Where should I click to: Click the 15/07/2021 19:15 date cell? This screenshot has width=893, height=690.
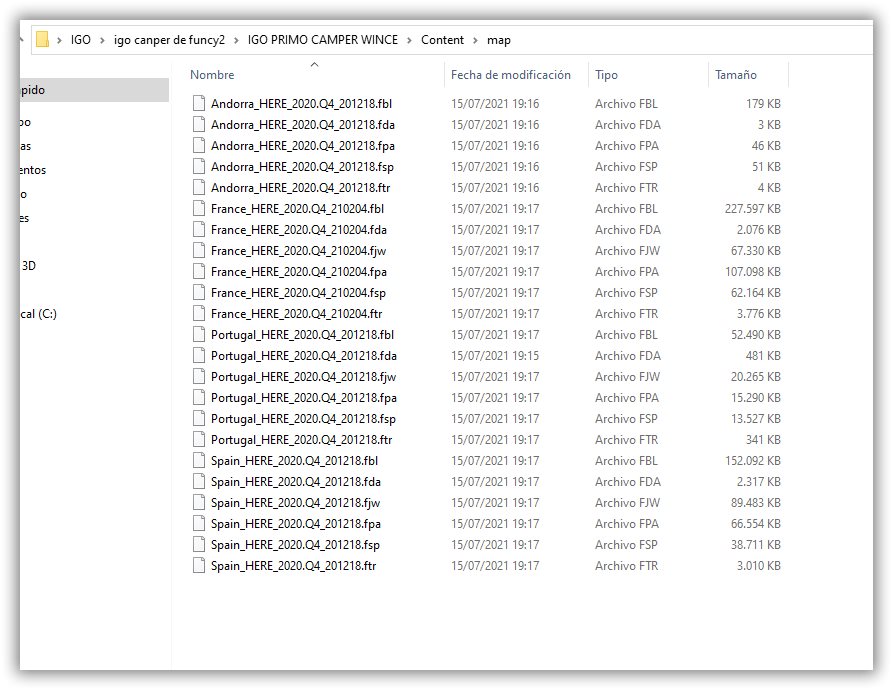point(495,356)
